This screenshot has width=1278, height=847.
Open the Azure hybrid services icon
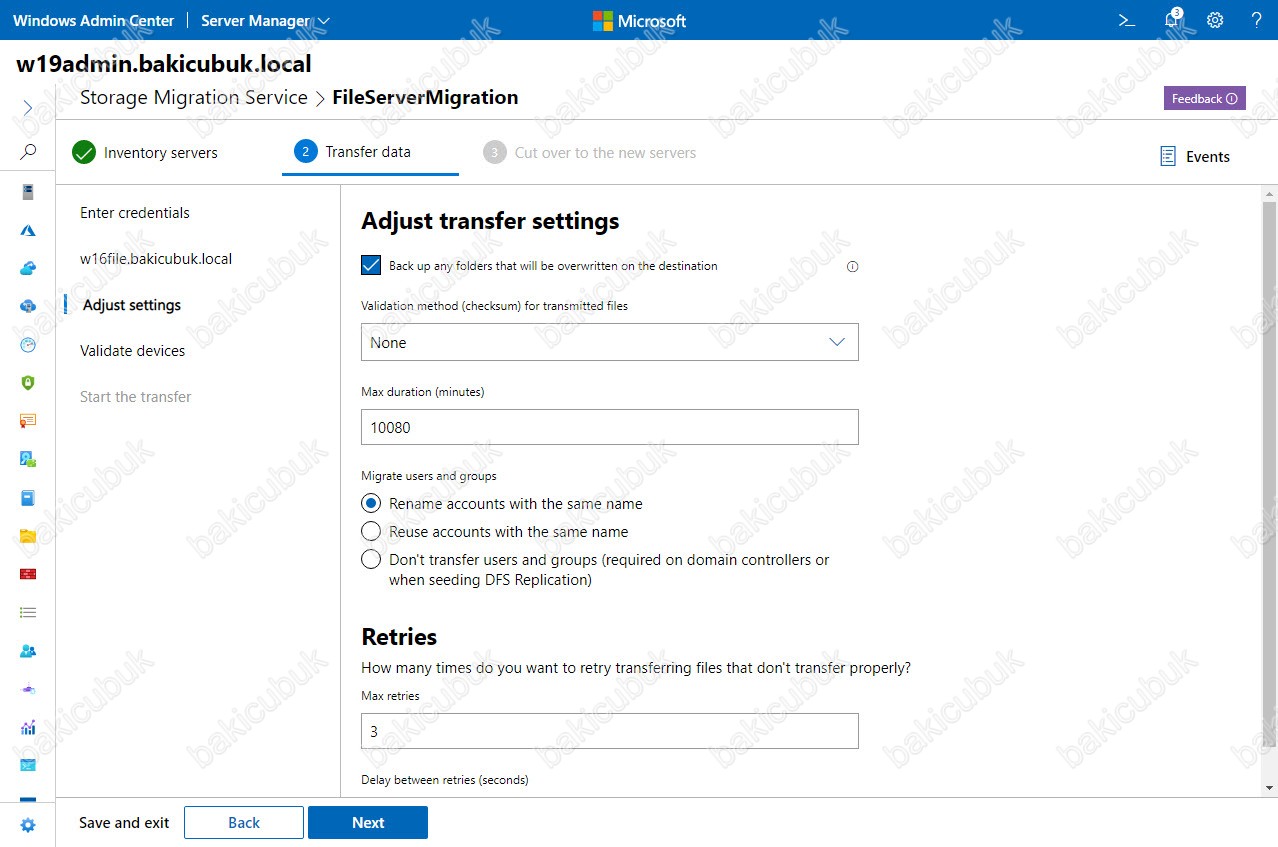click(28, 230)
